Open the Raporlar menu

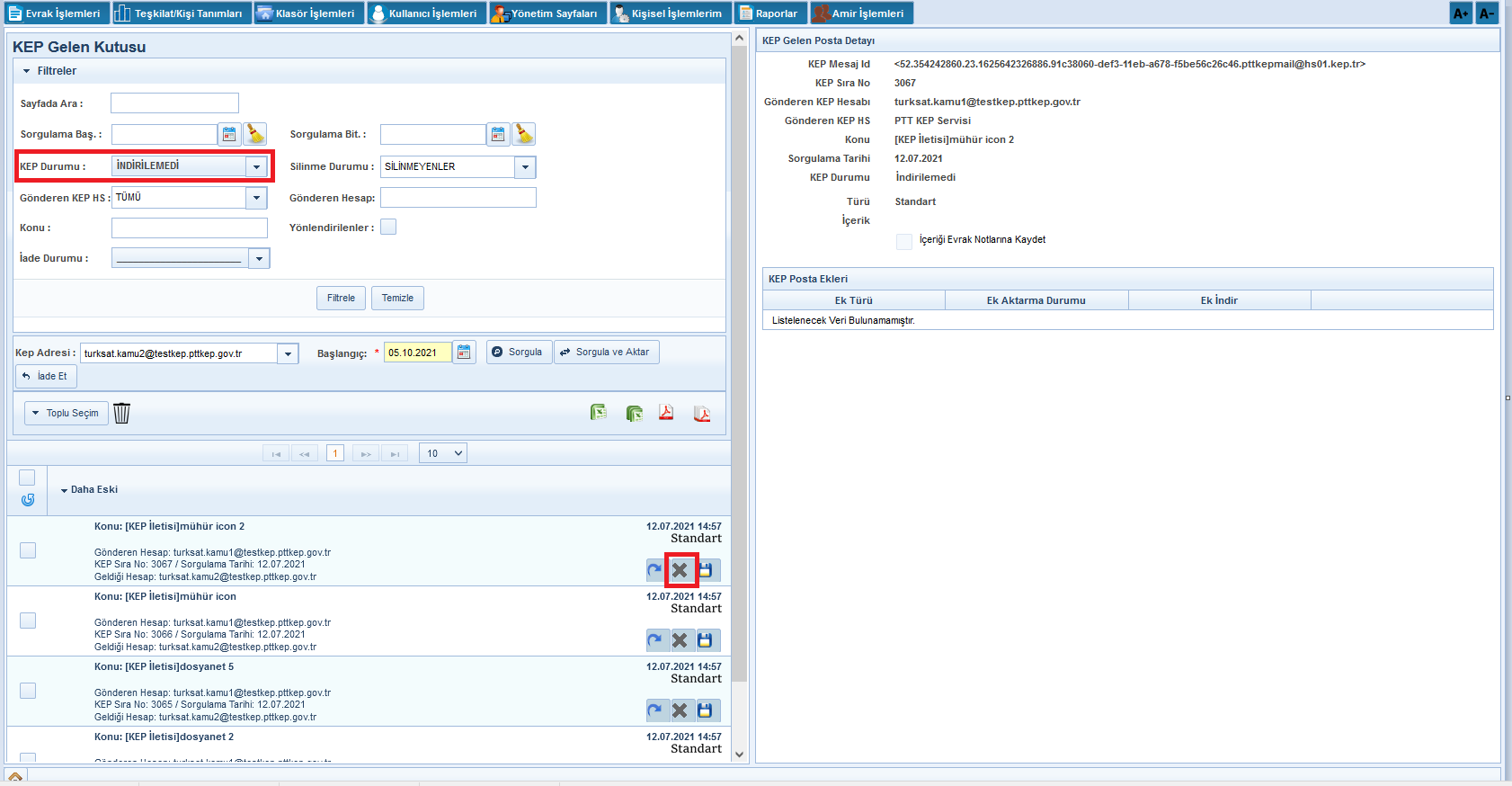769,13
